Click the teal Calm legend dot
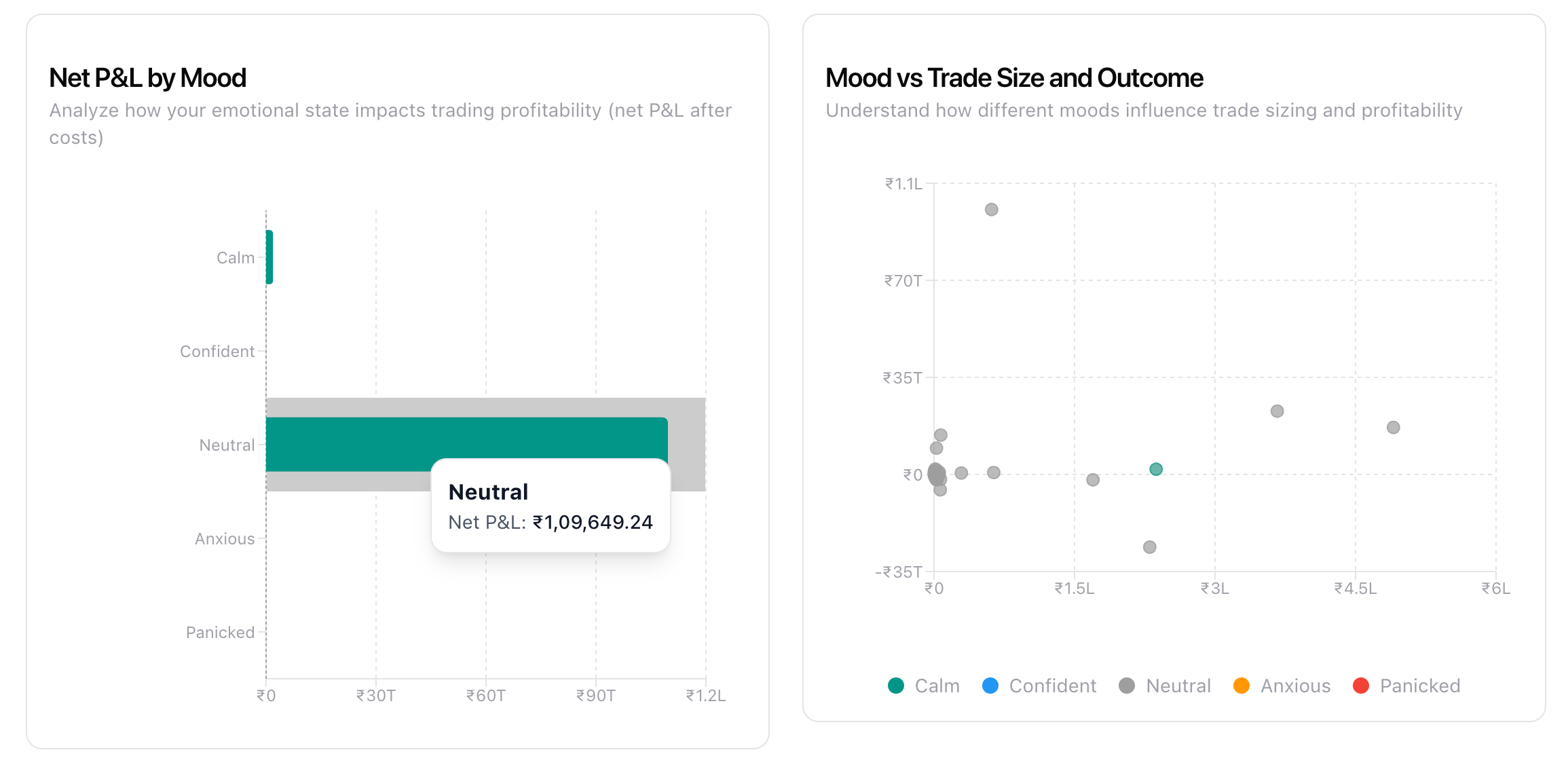This screenshot has width=1568, height=767. [896, 686]
